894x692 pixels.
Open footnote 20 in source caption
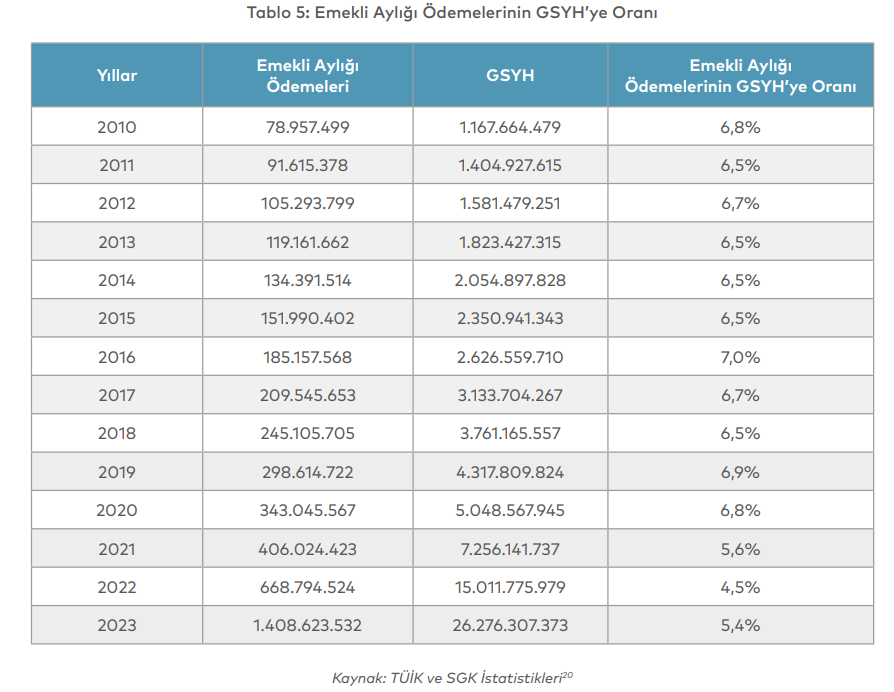point(568,674)
